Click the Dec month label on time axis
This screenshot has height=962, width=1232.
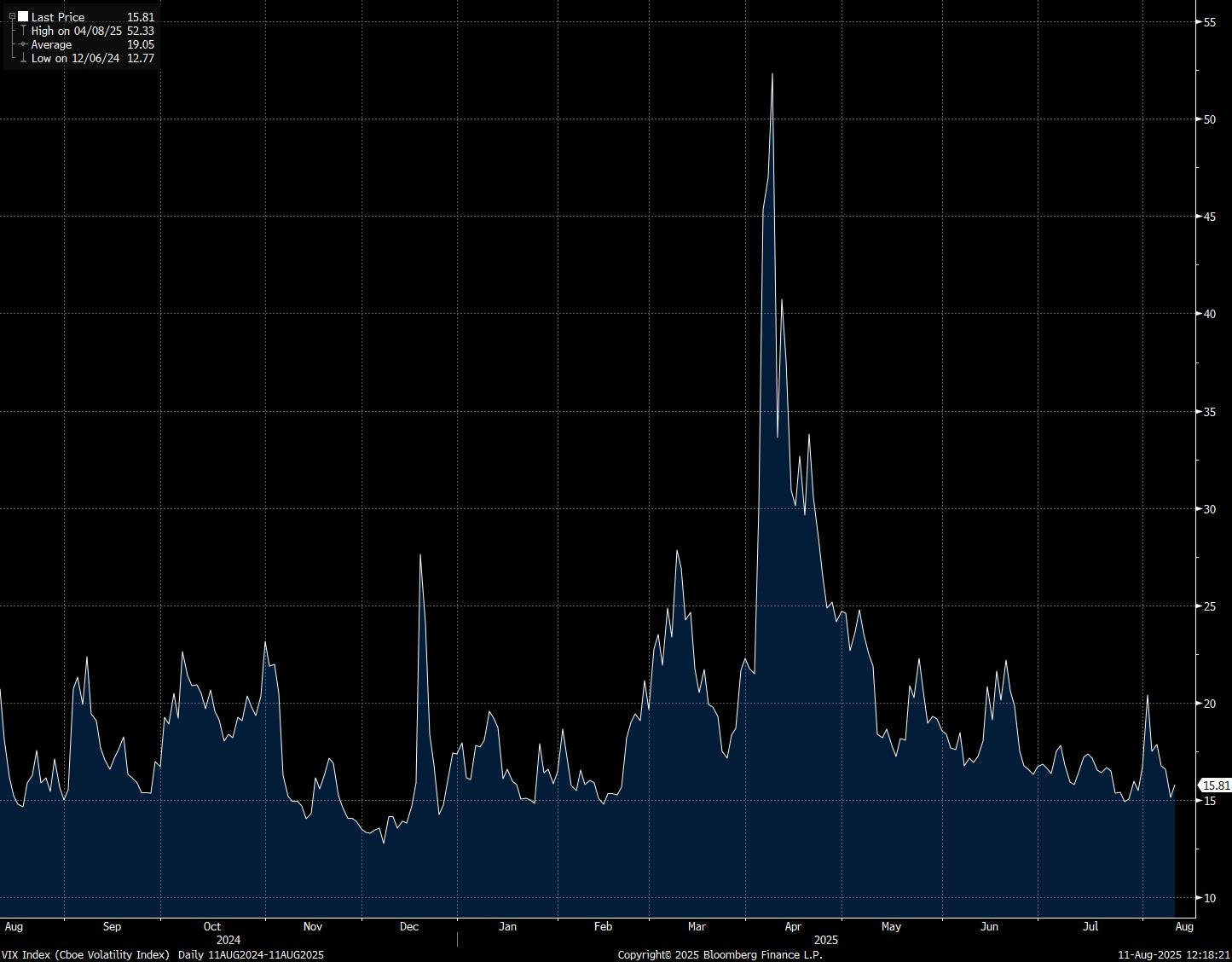409,926
